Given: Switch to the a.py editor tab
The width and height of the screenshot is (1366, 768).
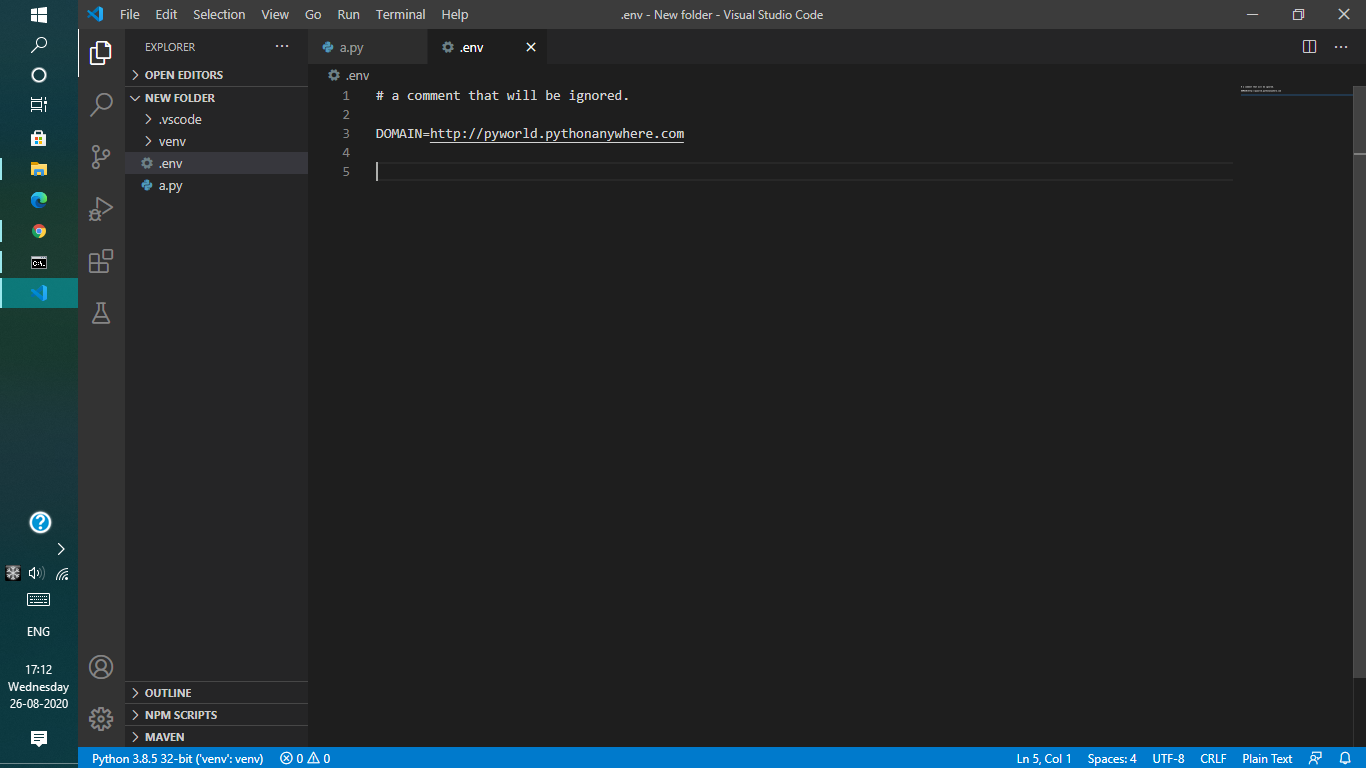Looking at the screenshot, I should click(350, 47).
